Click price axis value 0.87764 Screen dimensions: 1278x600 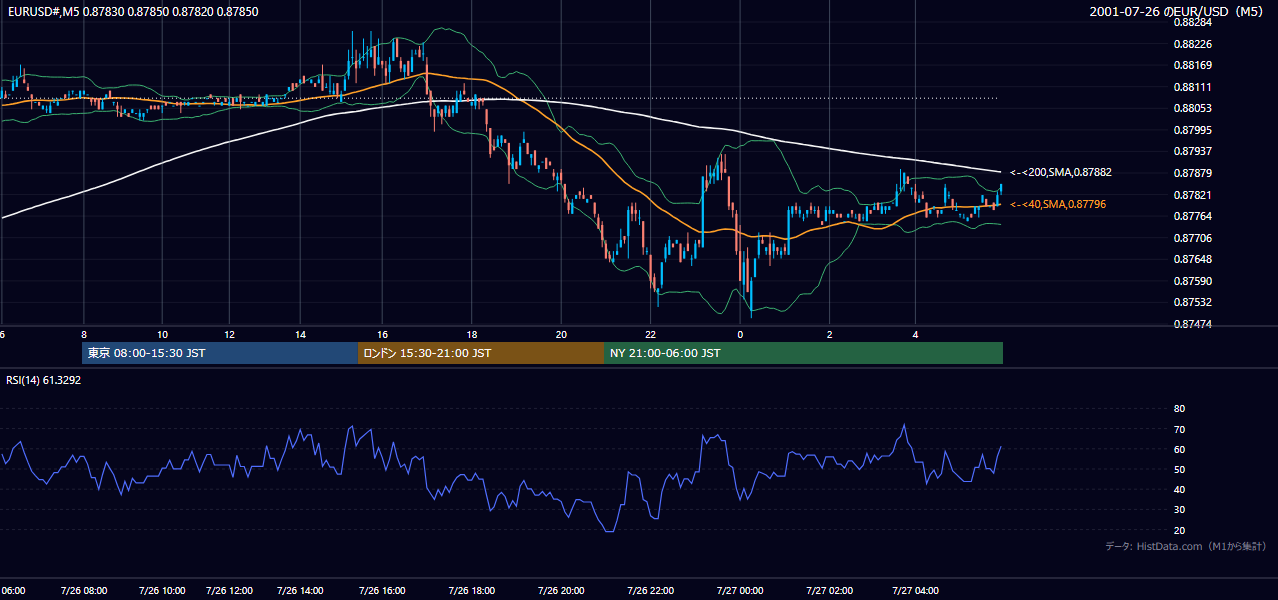point(1192,216)
